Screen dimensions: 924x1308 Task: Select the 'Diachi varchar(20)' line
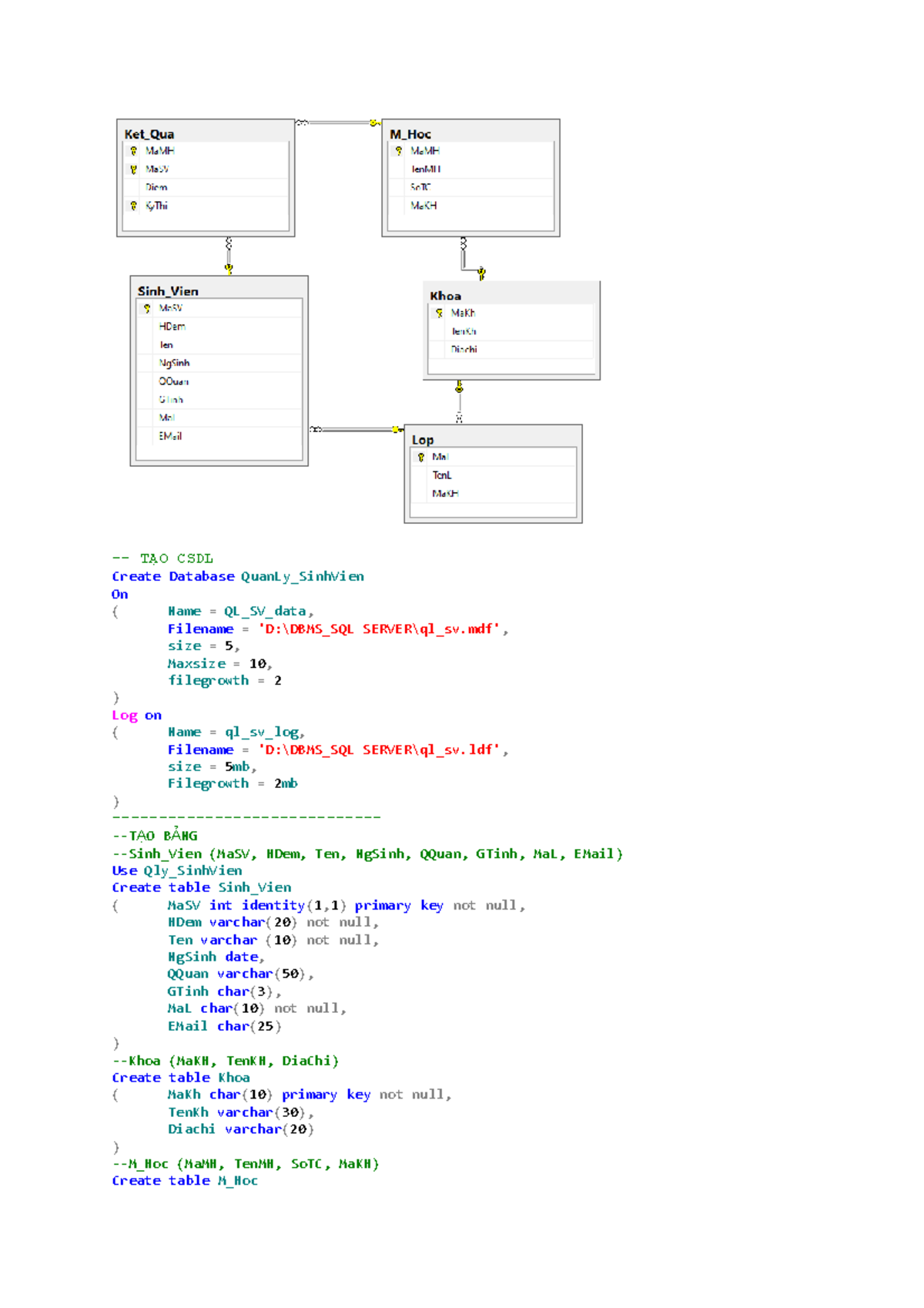coord(241,1129)
